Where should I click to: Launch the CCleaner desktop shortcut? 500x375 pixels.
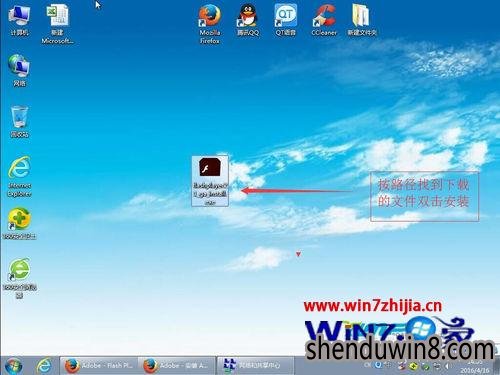pyautogui.click(x=324, y=20)
